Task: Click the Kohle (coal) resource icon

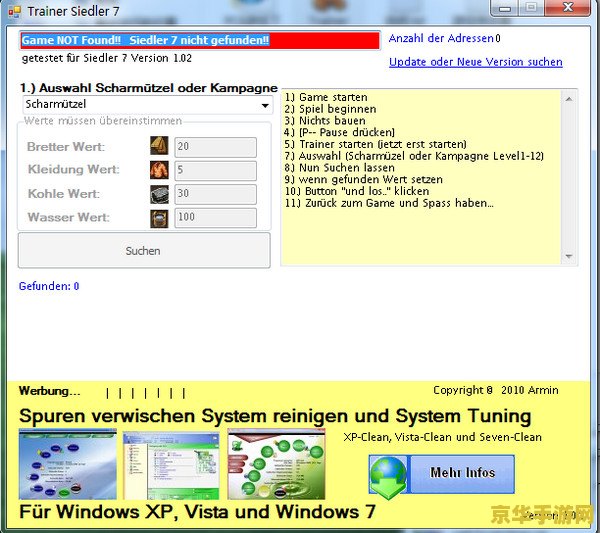Action: click(x=159, y=194)
